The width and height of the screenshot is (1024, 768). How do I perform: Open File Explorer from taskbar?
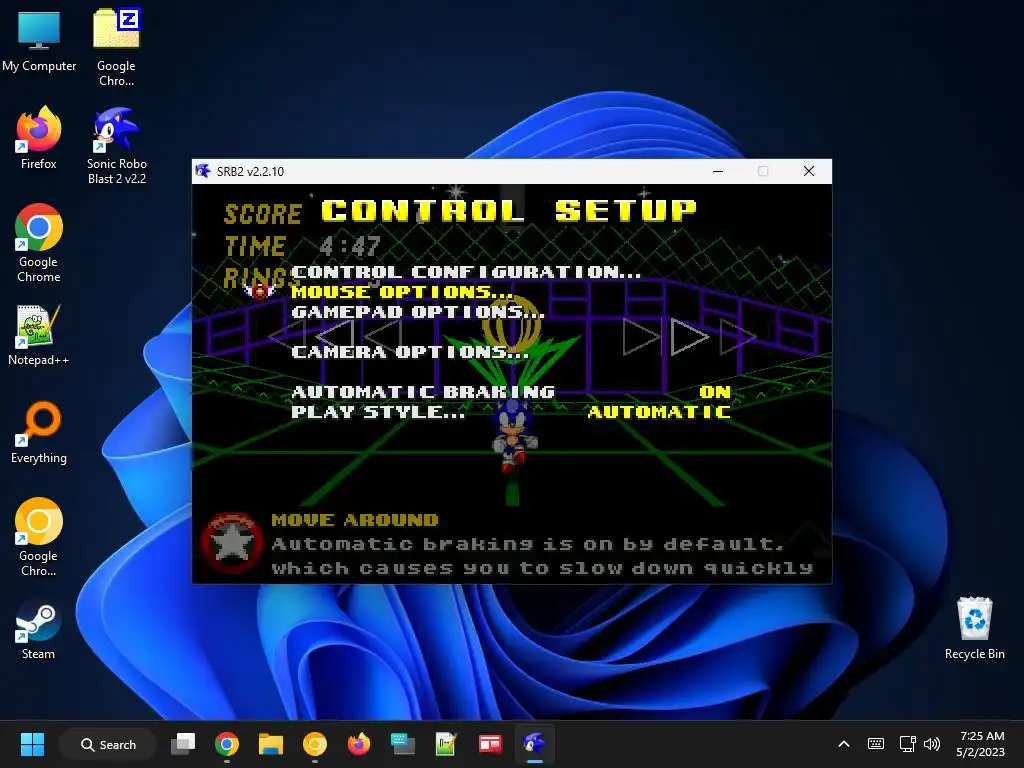point(270,744)
